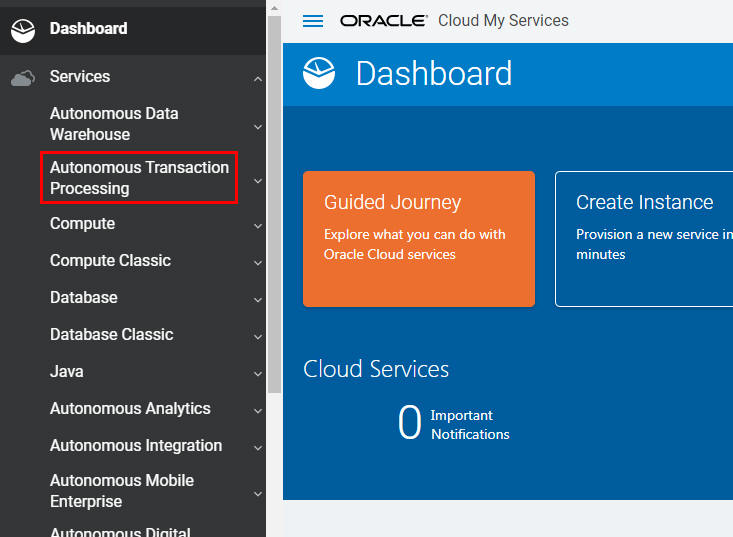
Task: Expand the Autonomous Transaction Processing chevron
Action: [258, 180]
